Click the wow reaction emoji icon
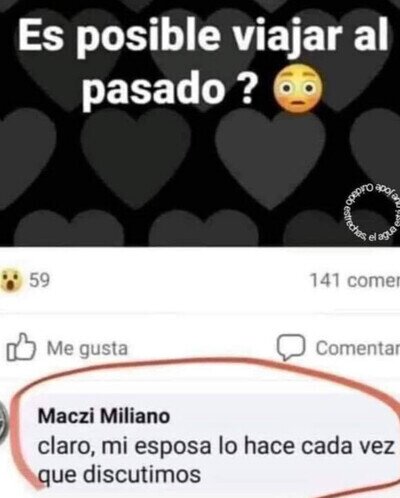 11,281
